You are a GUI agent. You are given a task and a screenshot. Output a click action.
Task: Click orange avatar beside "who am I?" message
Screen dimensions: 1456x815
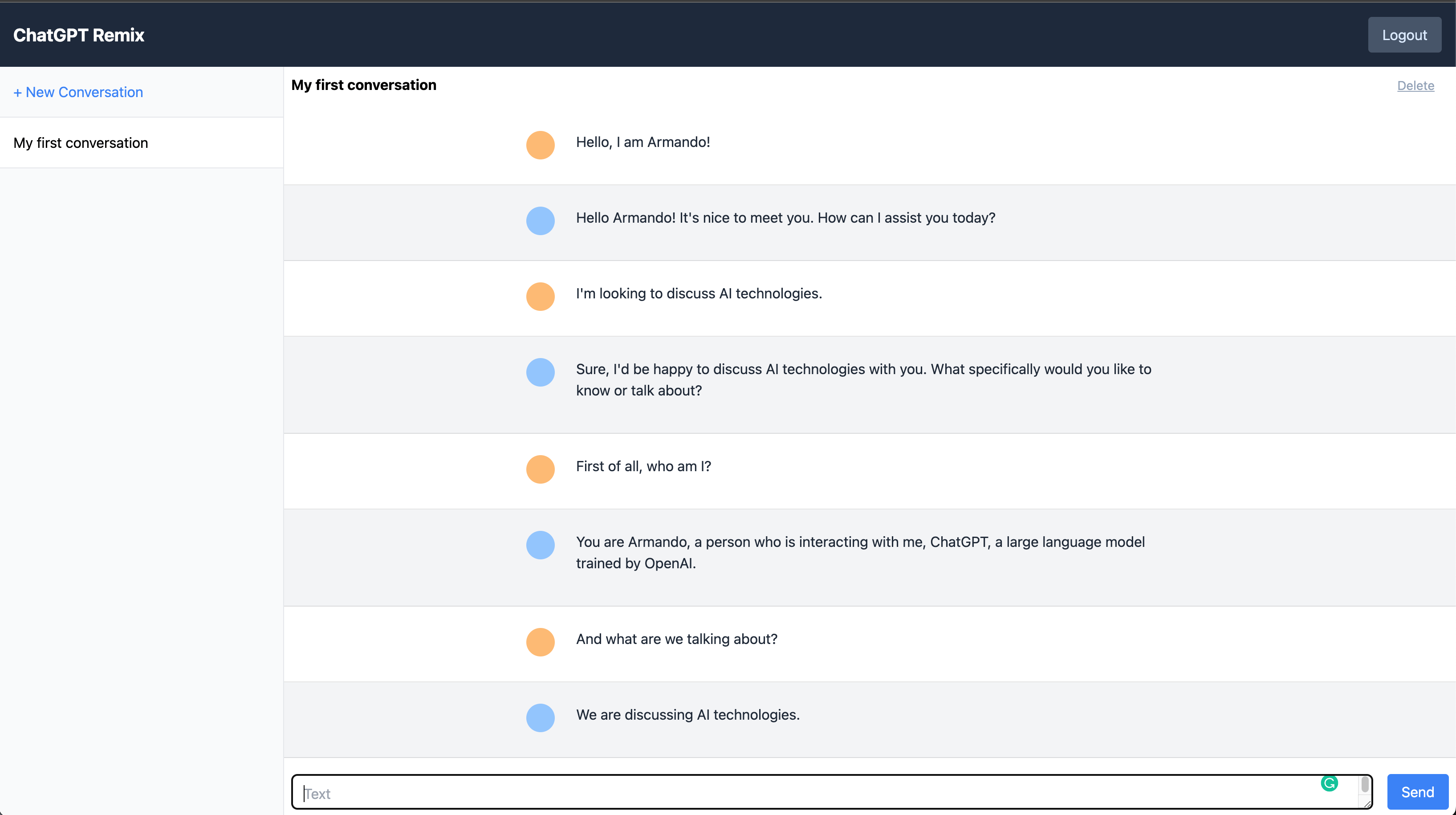(x=541, y=470)
